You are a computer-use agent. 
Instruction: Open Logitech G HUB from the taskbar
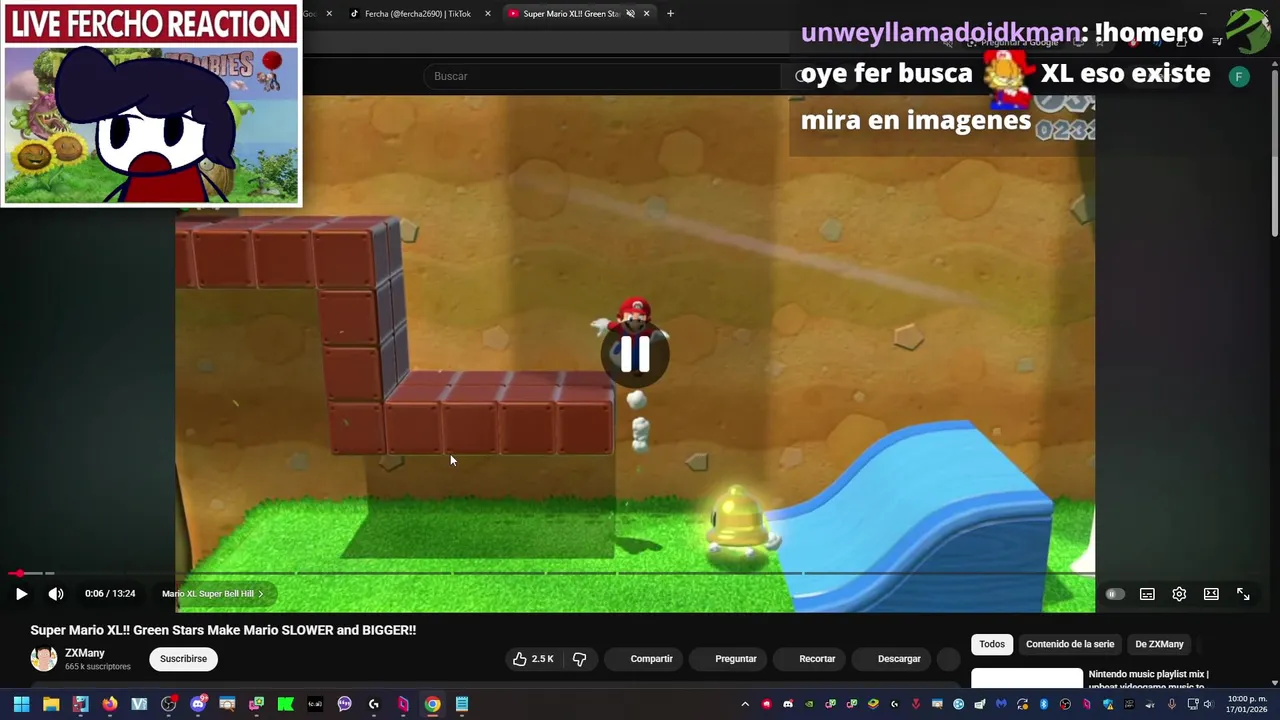tap(374, 704)
